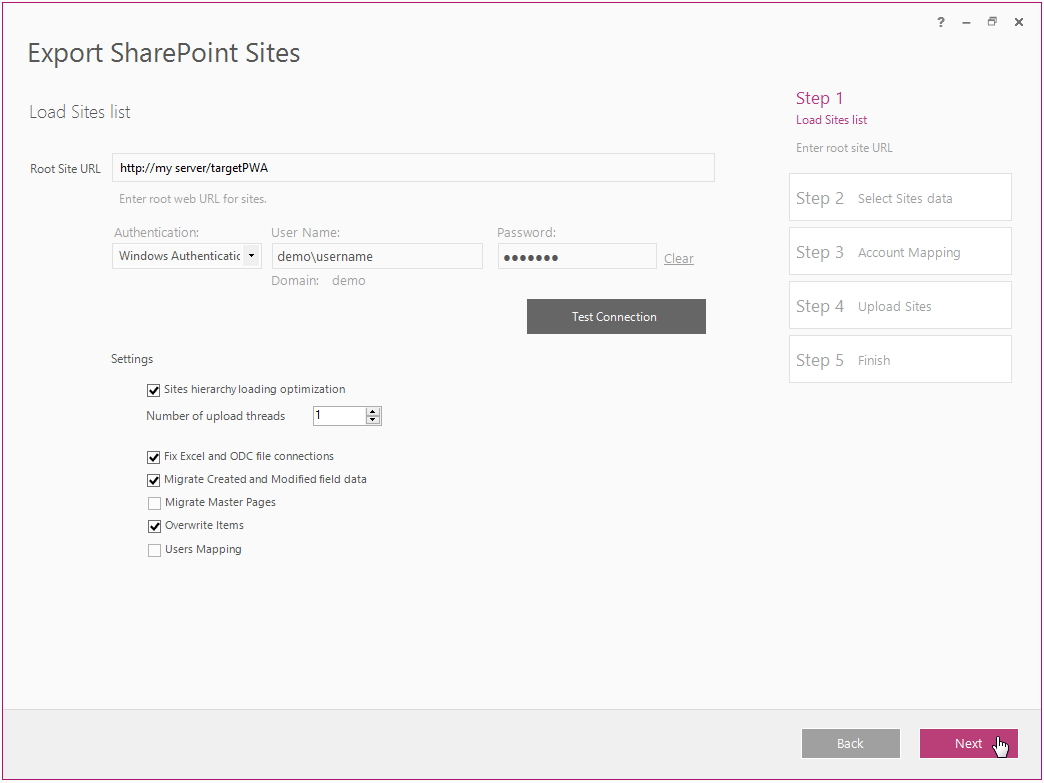Viewport: 1044px width, 783px height.
Task: Click the 'Enter root site URL' step description
Action: coord(844,148)
